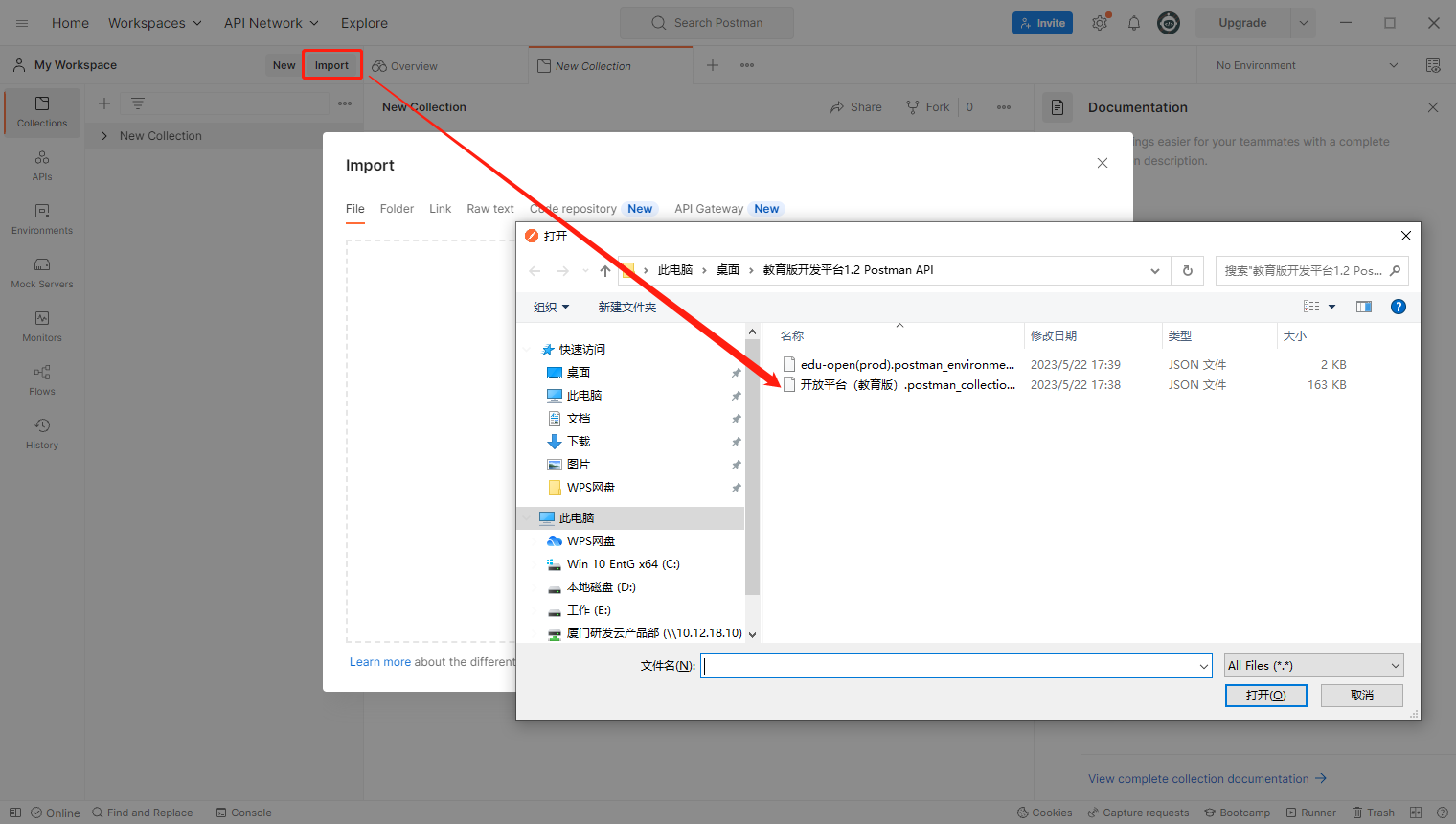
Task: Switch to the Raw text import tab
Action: tap(490, 209)
